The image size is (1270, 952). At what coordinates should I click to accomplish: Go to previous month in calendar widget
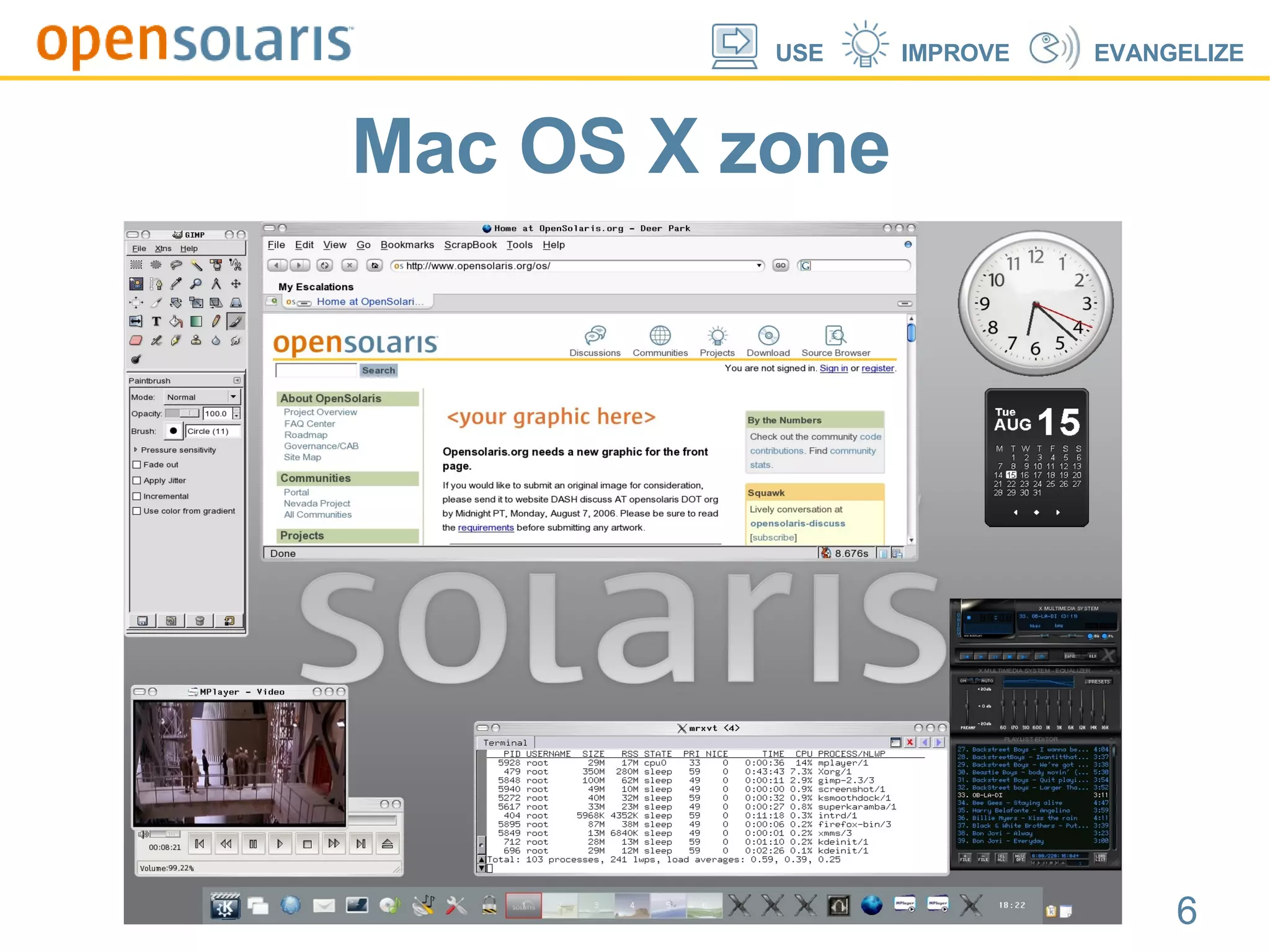tap(1015, 512)
